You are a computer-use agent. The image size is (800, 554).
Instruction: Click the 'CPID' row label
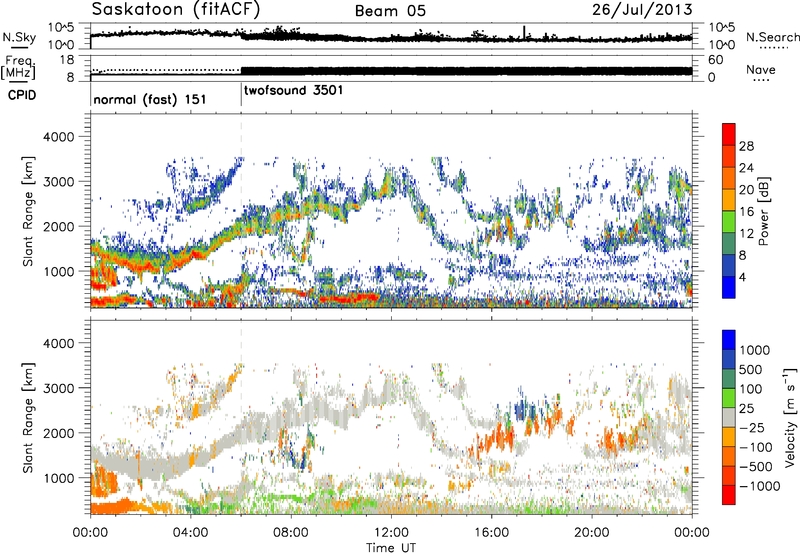point(22,95)
